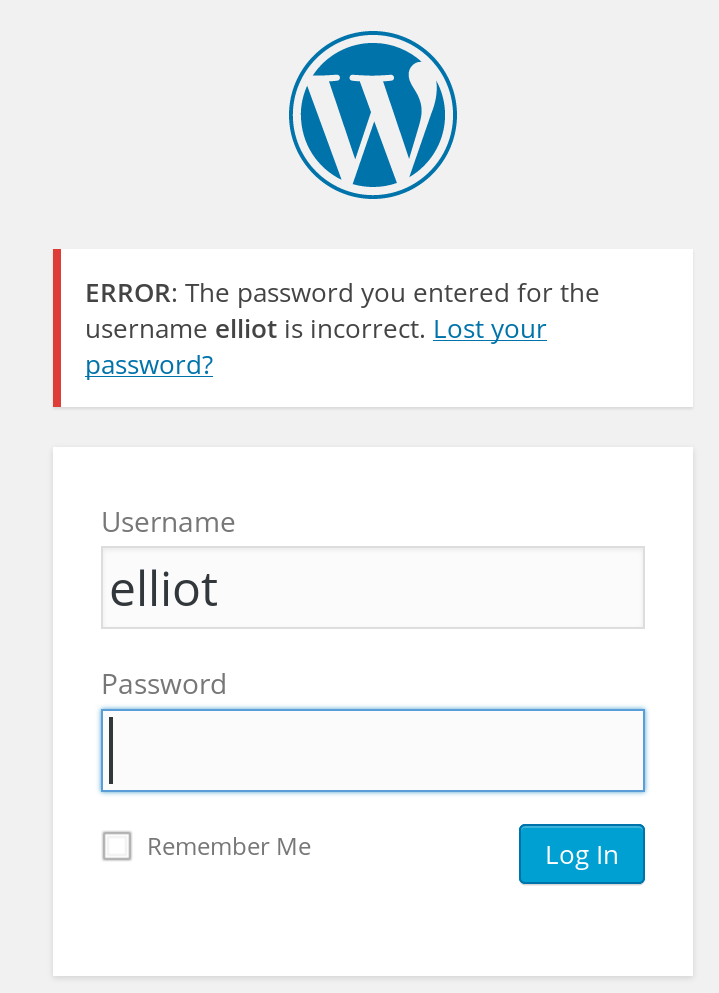Click the bold ERROR text in notice
Viewport: 719px width, 993px height.
pos(128,293)
